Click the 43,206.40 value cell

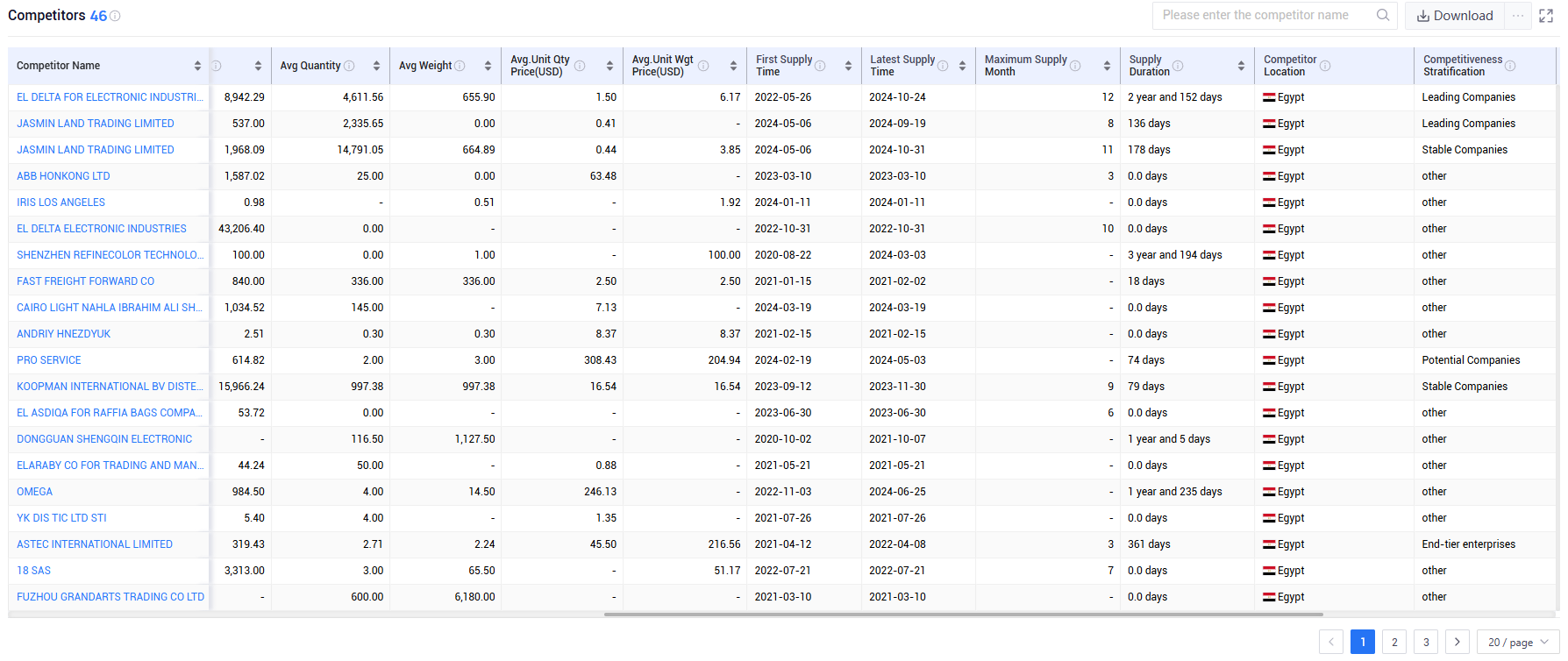[x=241, y=229]
